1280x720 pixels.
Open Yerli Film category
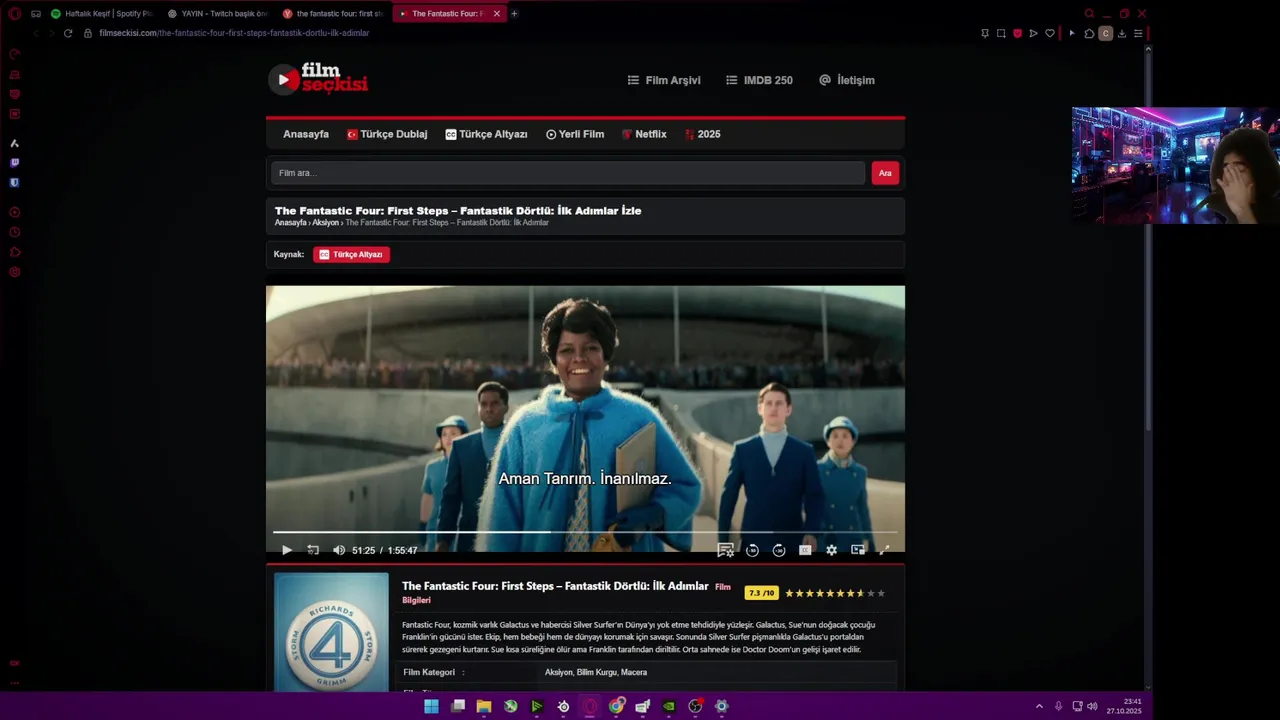point(575,134)
